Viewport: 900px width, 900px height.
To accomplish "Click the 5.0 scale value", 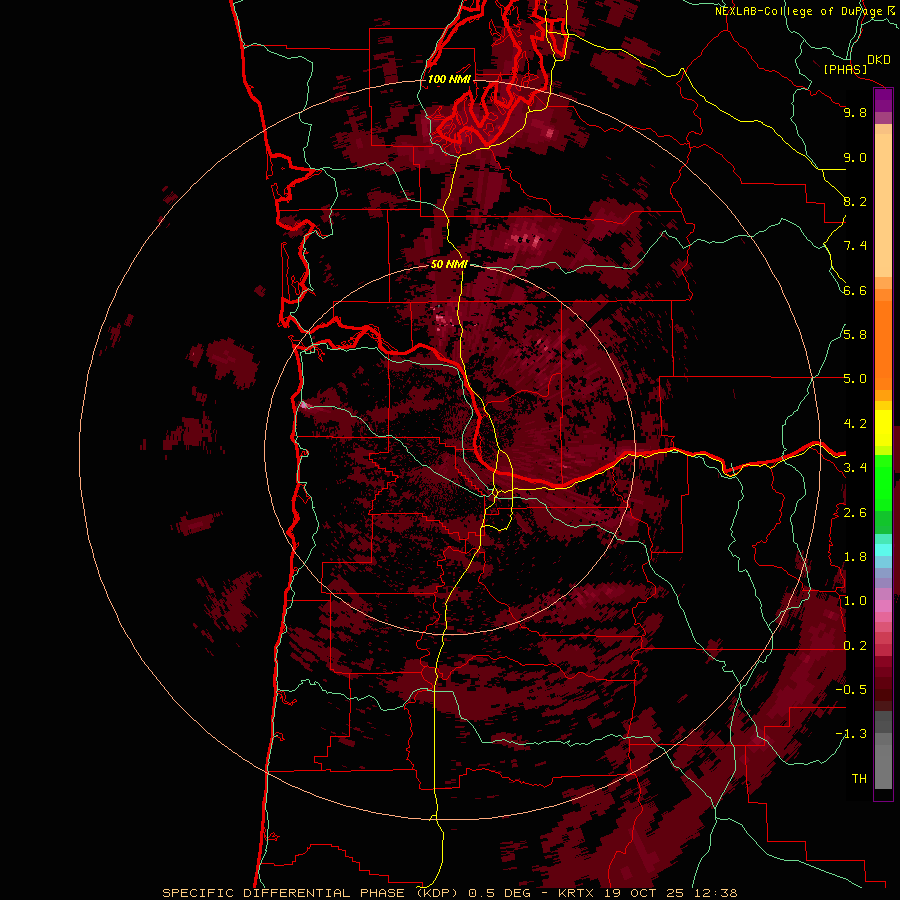I will pos(855,379).
